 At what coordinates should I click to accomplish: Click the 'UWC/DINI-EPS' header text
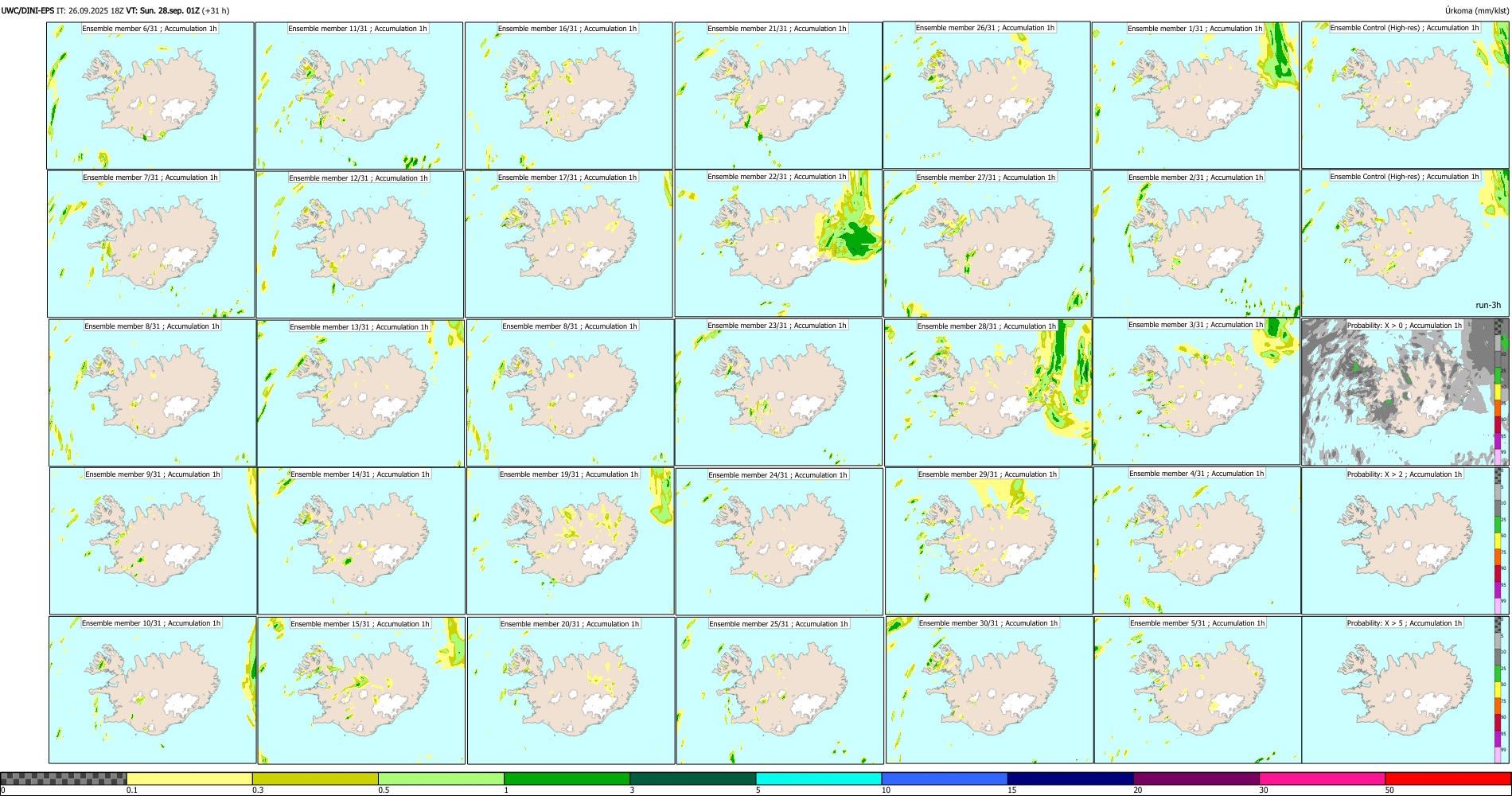tap(28, 10)
